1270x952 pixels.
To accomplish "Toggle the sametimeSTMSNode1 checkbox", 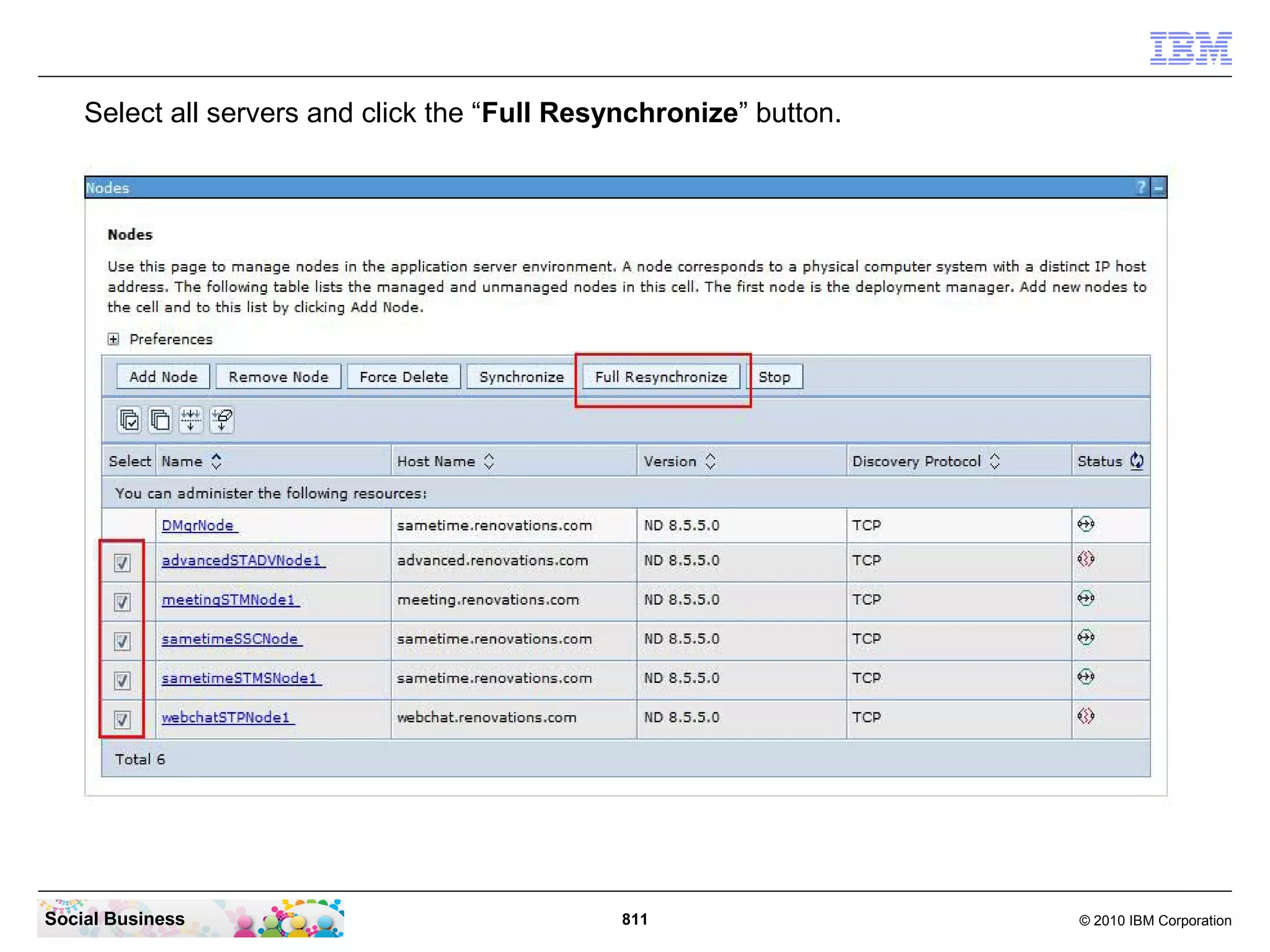I will (x=122, y=681).
